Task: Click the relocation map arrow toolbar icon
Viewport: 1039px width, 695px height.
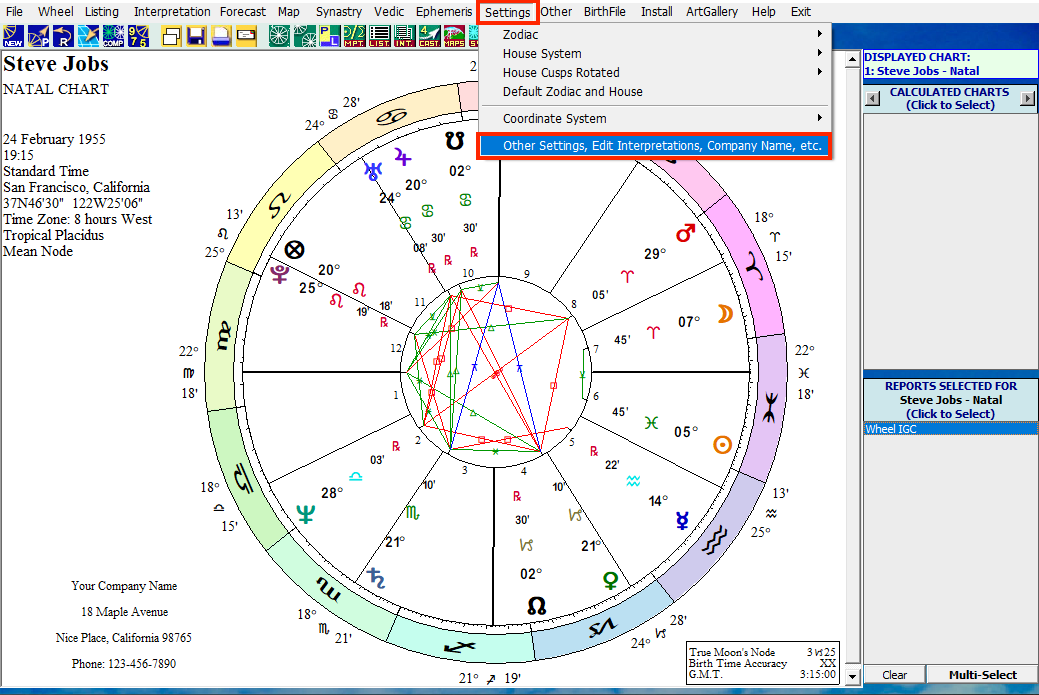Action: [x=88, y=36]
